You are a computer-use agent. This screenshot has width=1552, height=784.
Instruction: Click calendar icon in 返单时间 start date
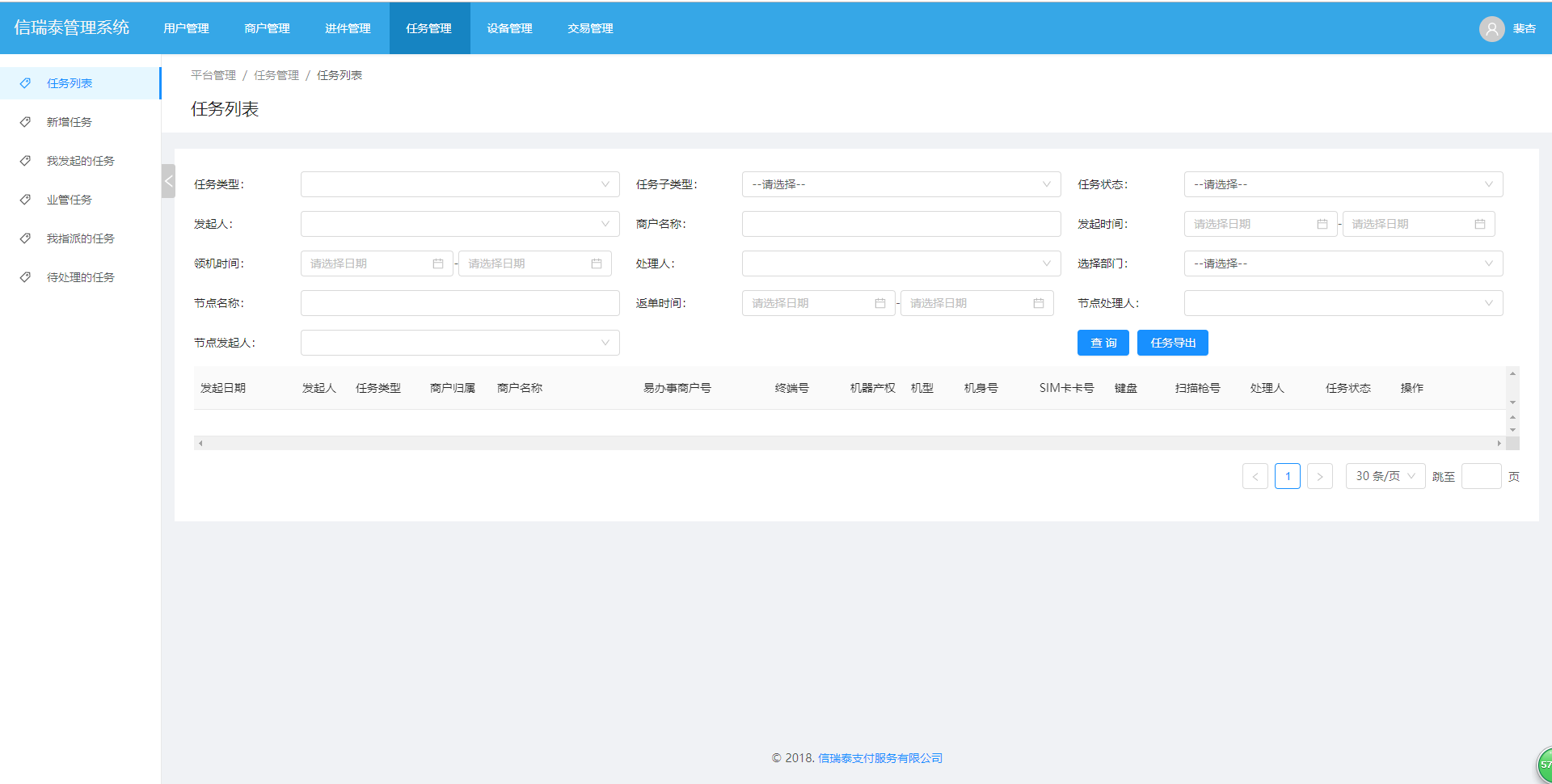(879, 303)
